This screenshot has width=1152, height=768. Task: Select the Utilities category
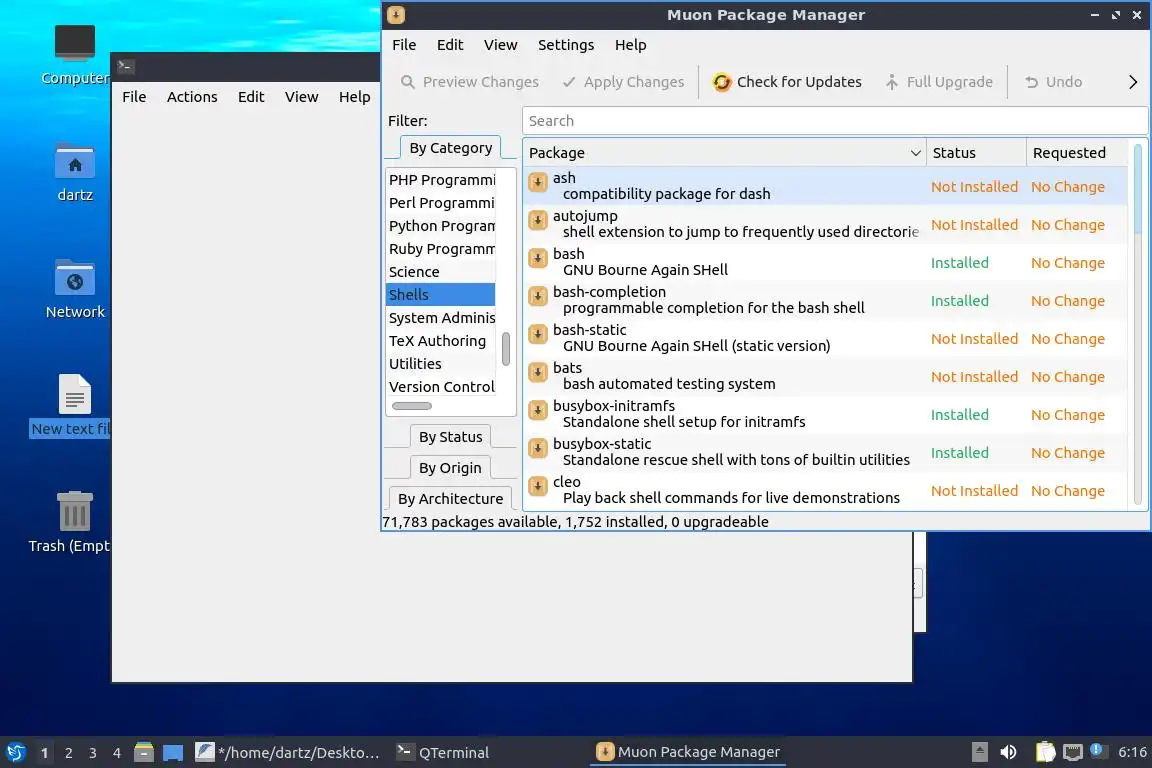[440, 364]
